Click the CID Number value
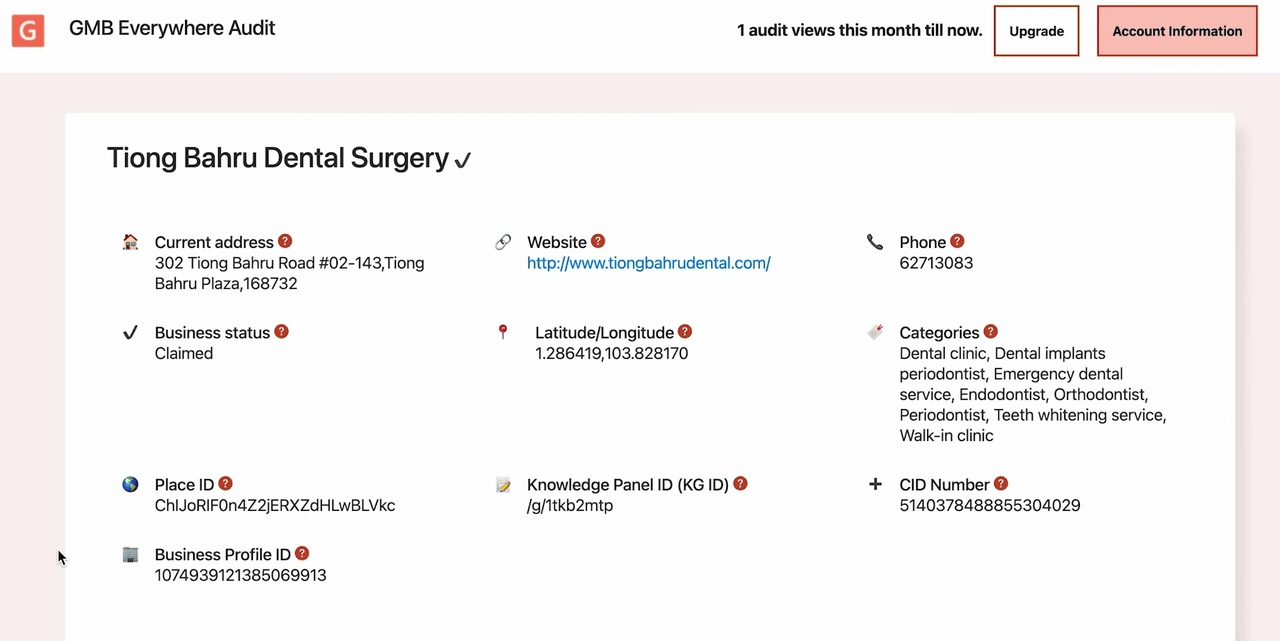This screenshot has width=1280, height=641. click(990, 505)
